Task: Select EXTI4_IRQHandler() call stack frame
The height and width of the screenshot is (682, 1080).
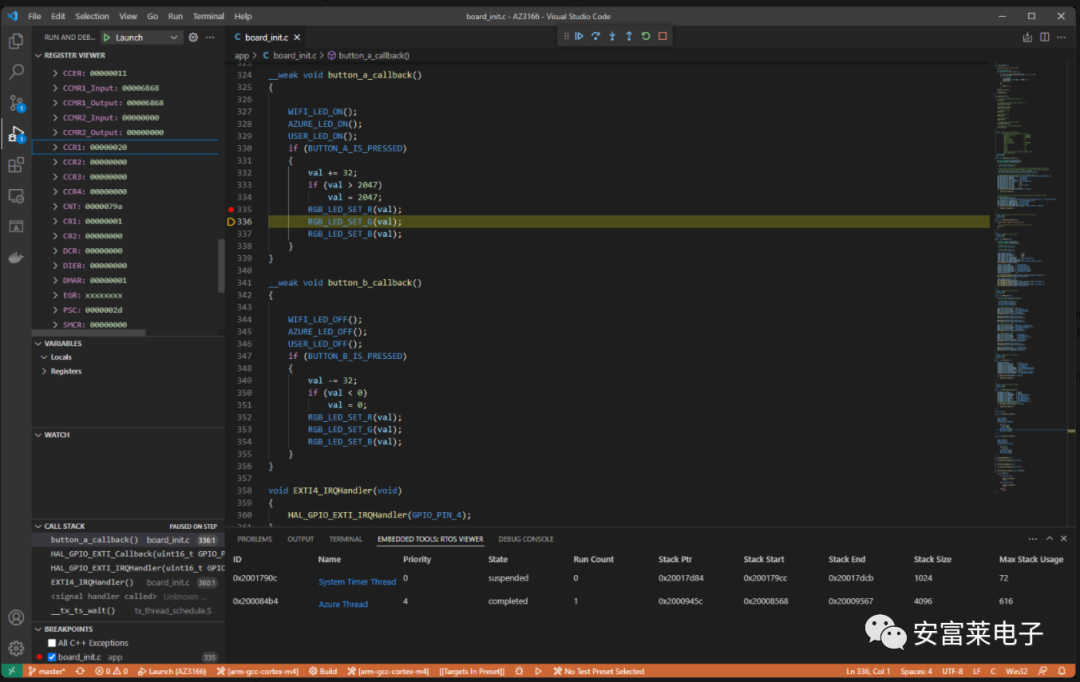Action: coord(128,582)
